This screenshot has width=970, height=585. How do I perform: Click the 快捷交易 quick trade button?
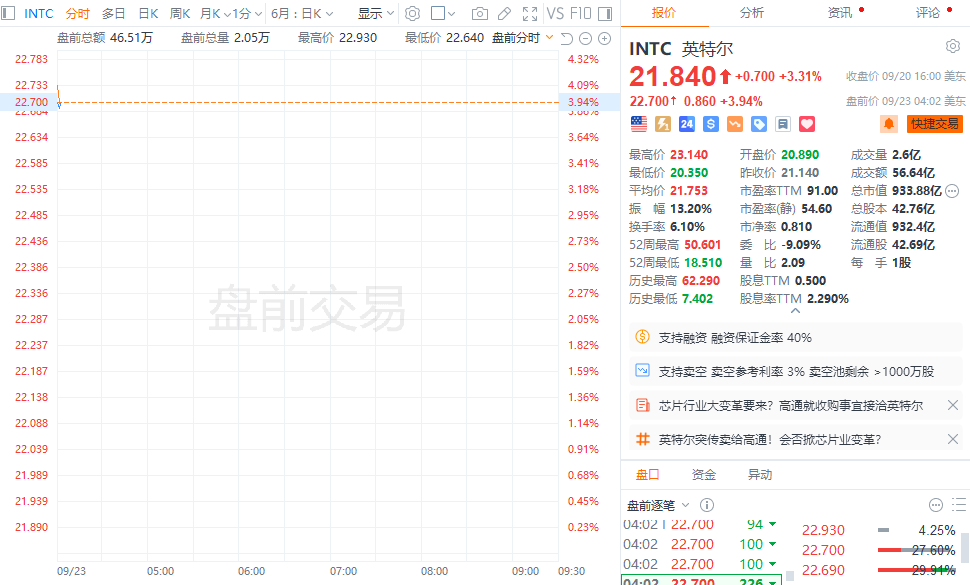pos(934,124)
